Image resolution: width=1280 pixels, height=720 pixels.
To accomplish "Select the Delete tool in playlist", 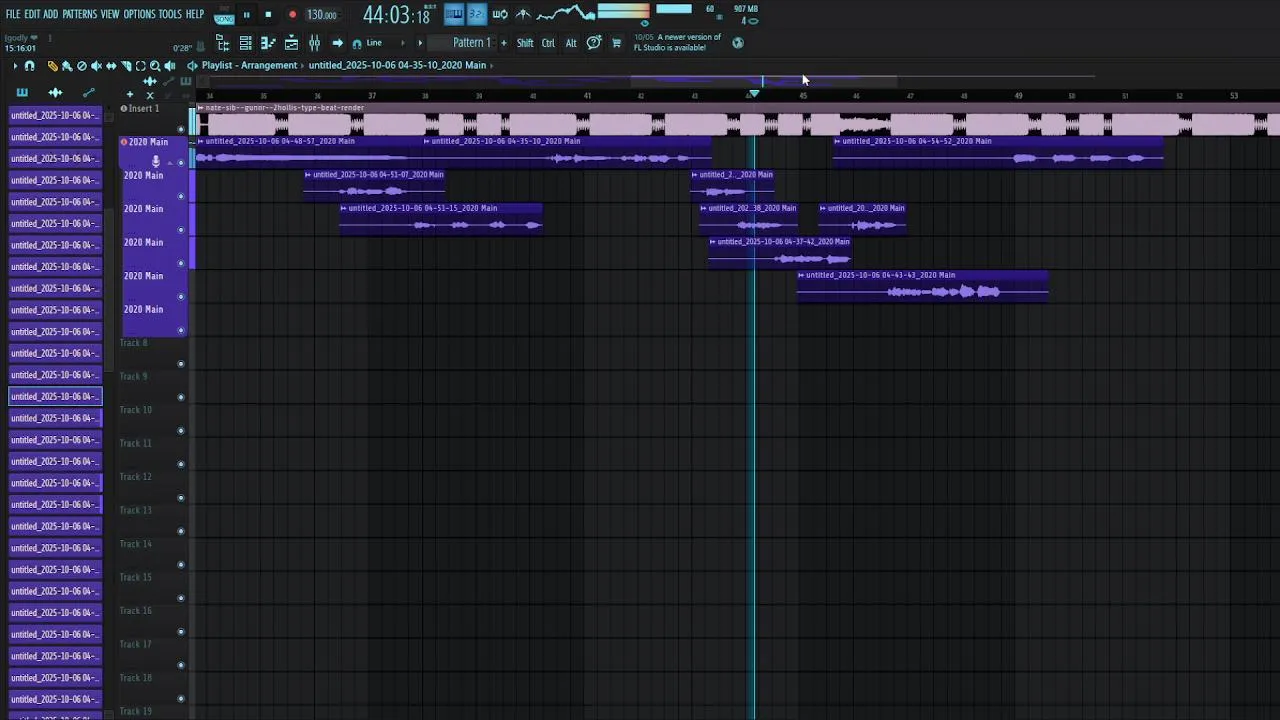I will pyautogui.click(x=82, y=66).
